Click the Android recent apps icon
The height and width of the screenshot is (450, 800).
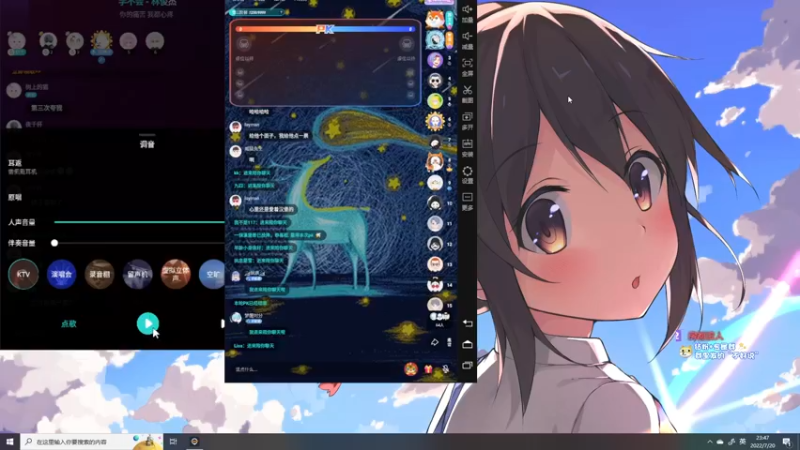pyautogui.click(x=467, y=365)
